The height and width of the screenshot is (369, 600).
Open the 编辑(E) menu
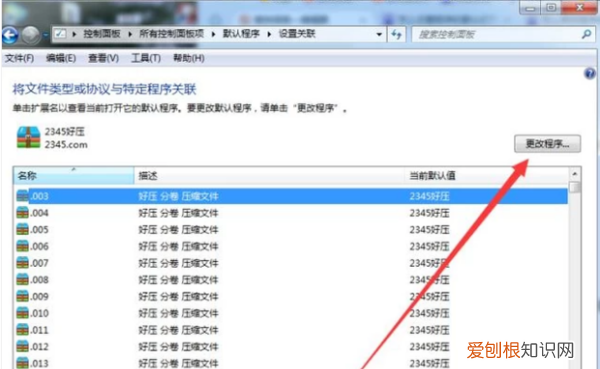pos(61,58)
